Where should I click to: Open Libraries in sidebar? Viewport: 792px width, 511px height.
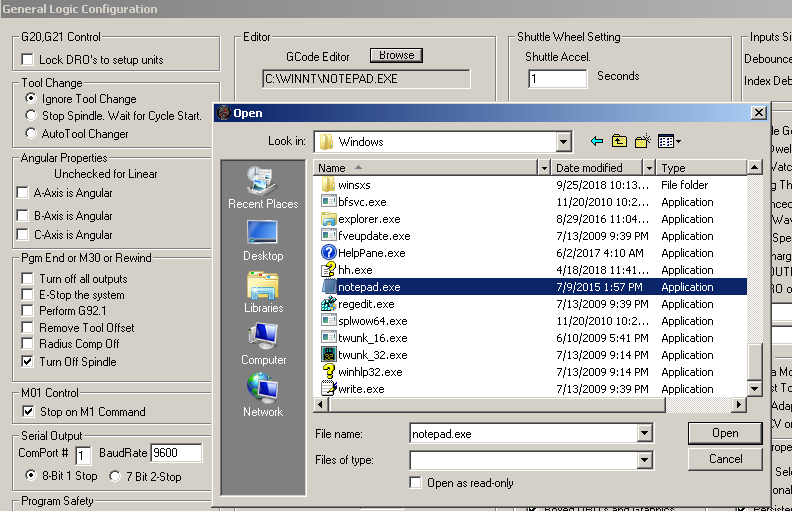click(263, 293)
